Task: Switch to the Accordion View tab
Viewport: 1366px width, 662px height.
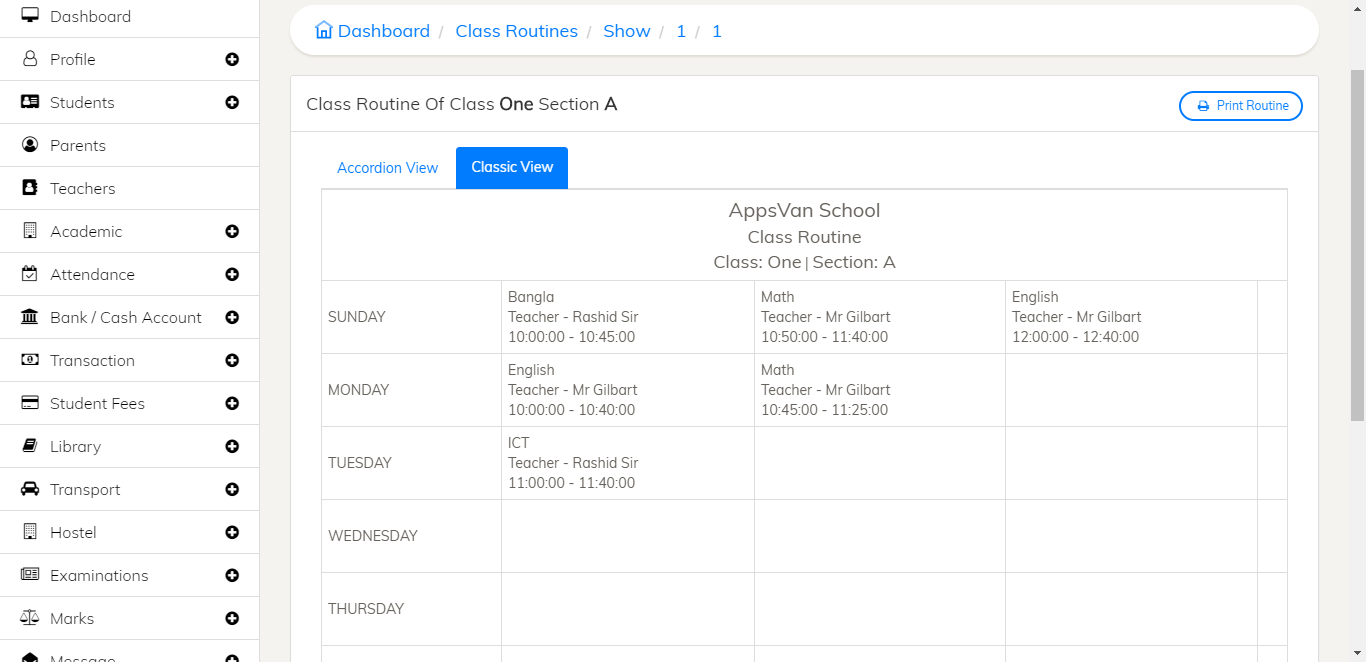Action: click(x=387, y=168)
